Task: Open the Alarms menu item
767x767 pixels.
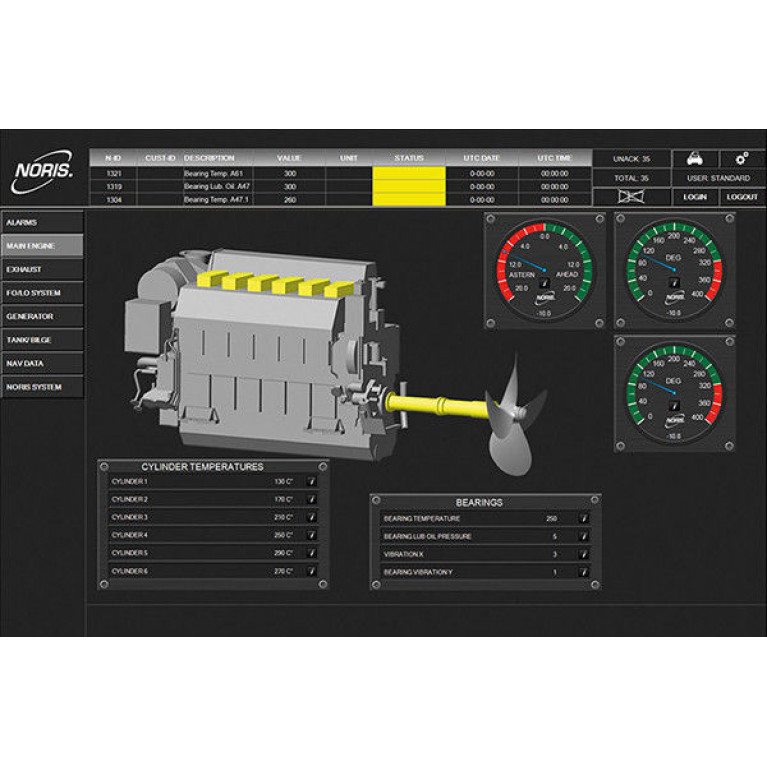Action: 42,222
